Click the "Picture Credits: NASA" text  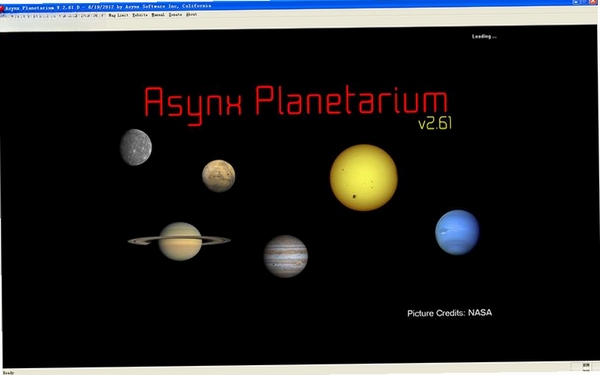tap(450, 313)
